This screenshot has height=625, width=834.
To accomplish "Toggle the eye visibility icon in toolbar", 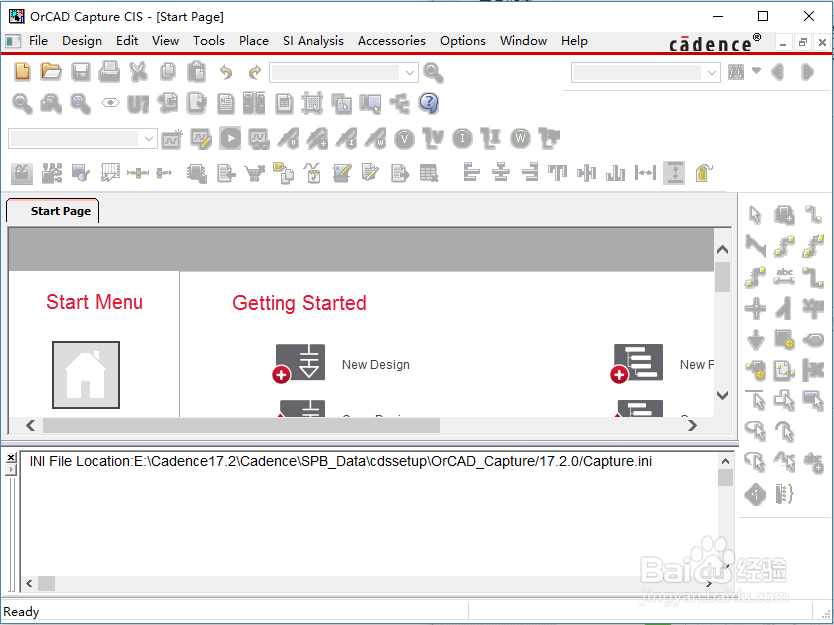I will pos(110,103).
